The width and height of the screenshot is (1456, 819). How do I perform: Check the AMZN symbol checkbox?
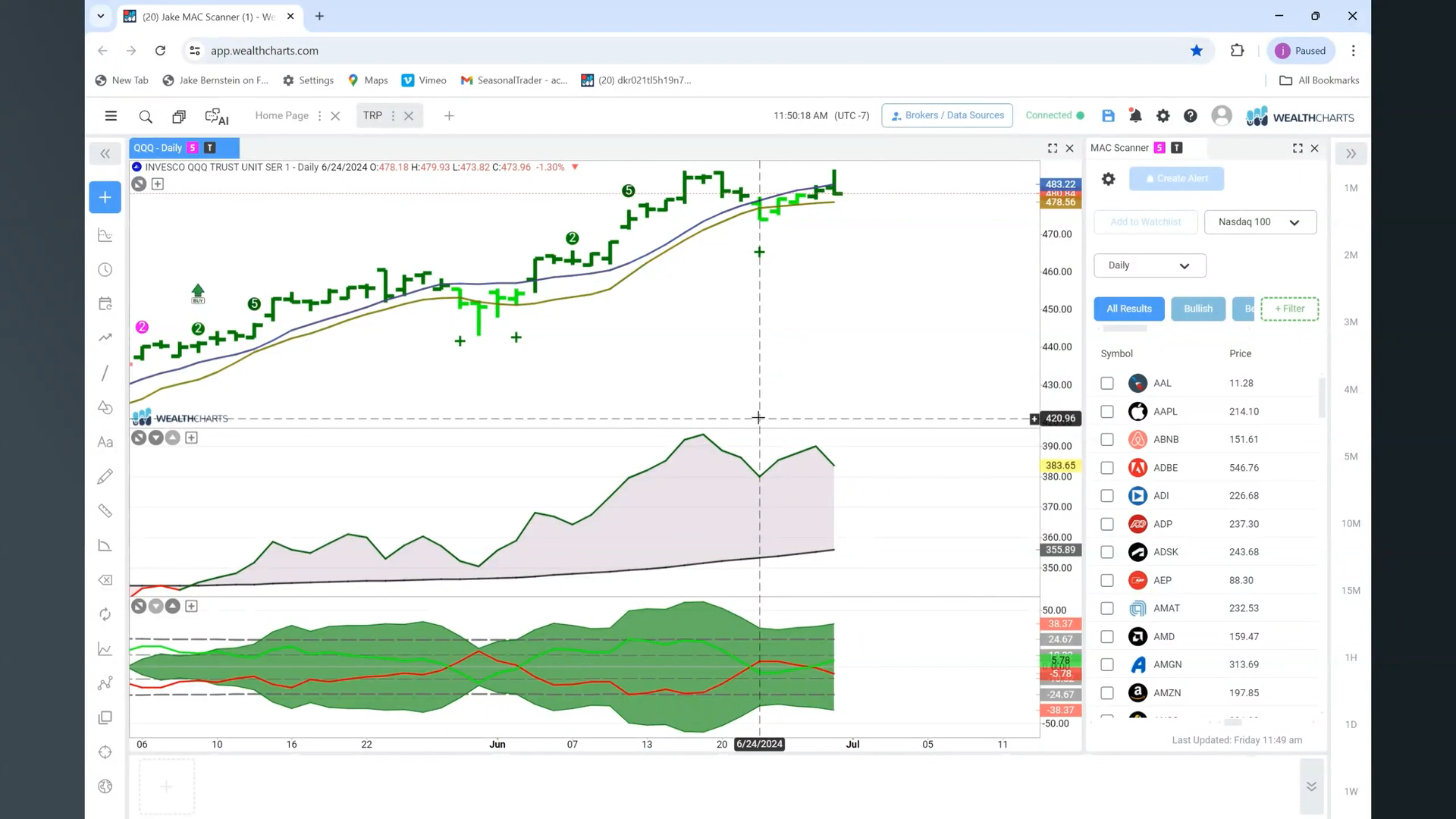1107,693
